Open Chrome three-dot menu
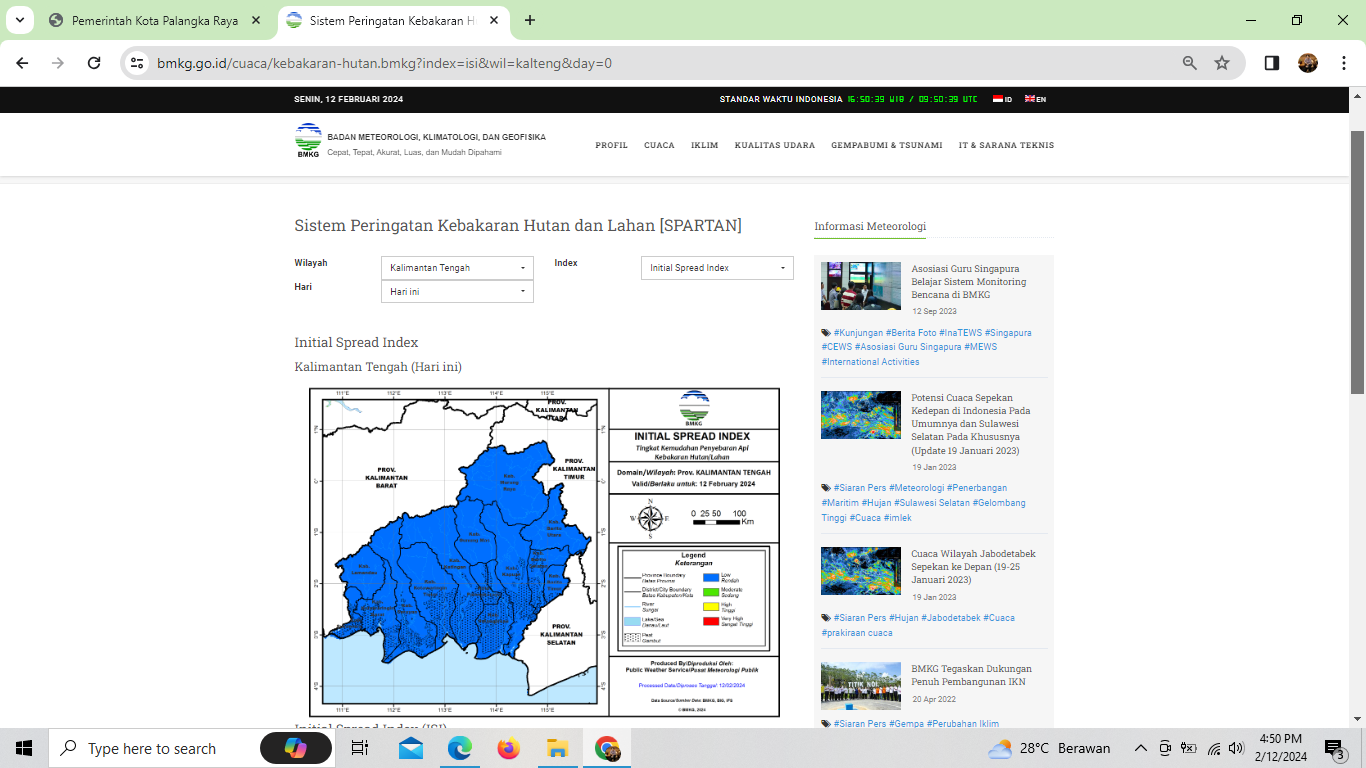 (1344, 63)
